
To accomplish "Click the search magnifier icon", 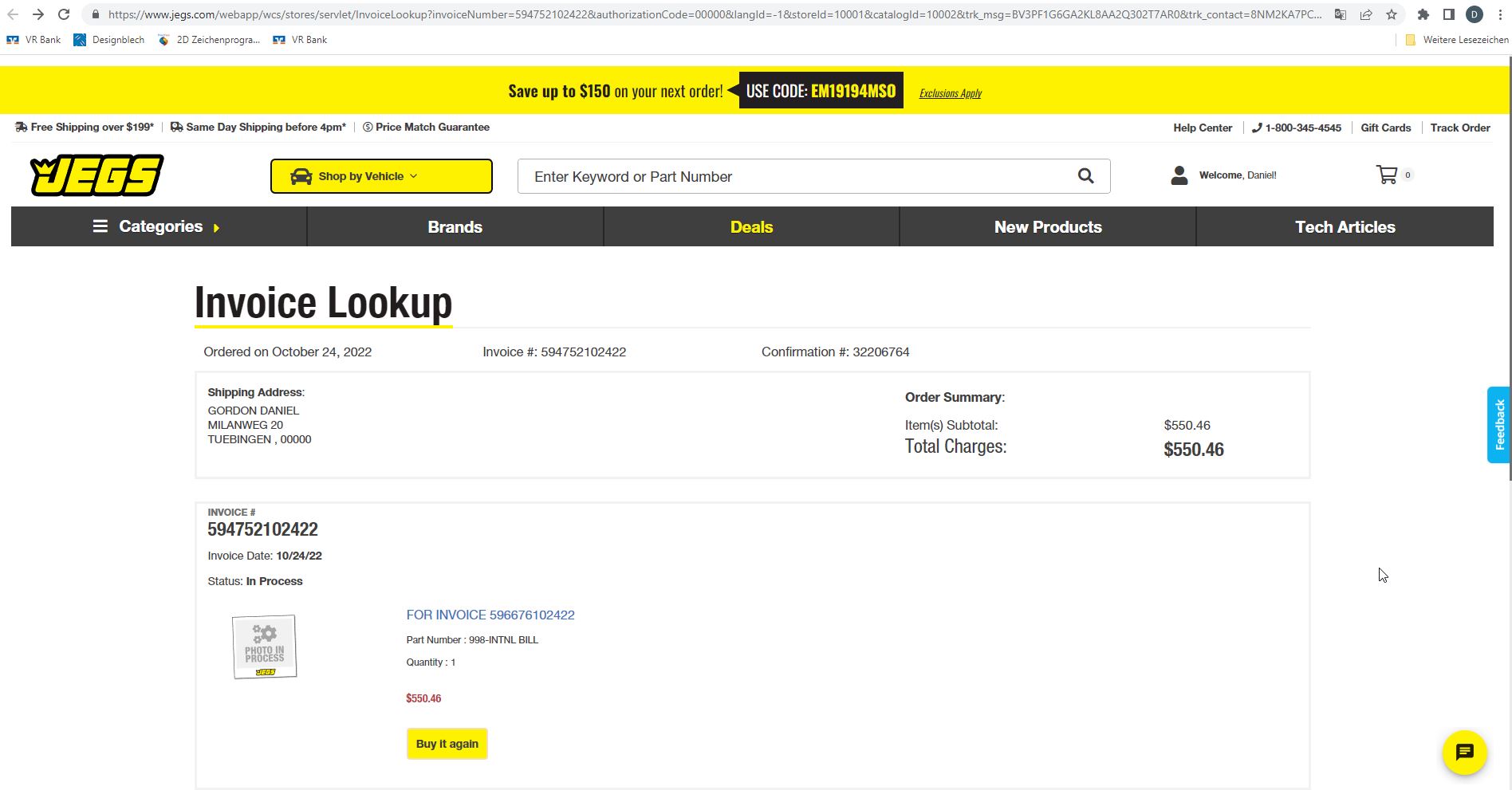I will [1085, 176].
